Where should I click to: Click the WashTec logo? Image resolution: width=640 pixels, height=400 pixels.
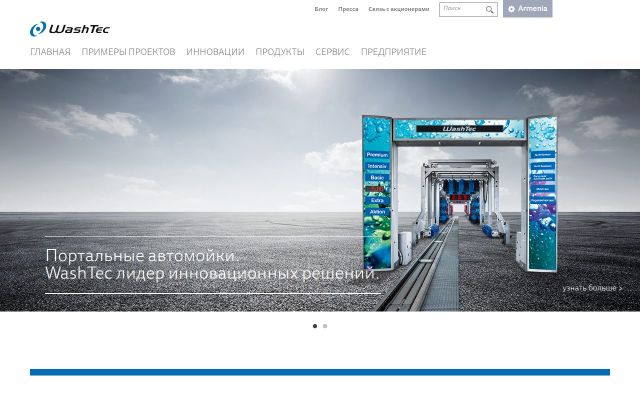coord(70,29)
